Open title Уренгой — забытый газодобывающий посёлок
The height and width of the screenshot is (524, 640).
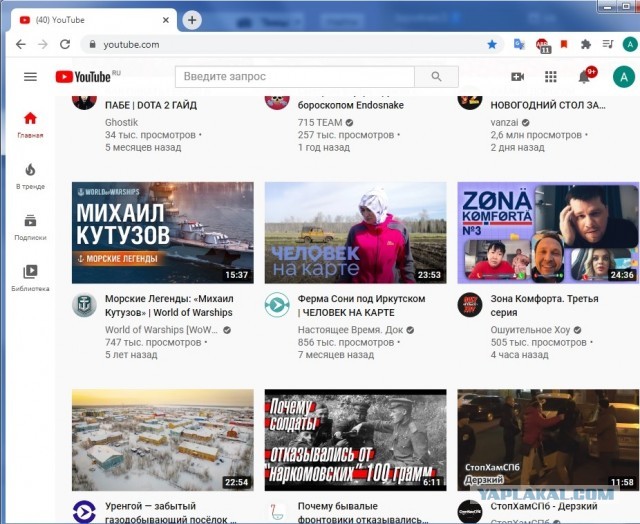(x=171, y=513)
